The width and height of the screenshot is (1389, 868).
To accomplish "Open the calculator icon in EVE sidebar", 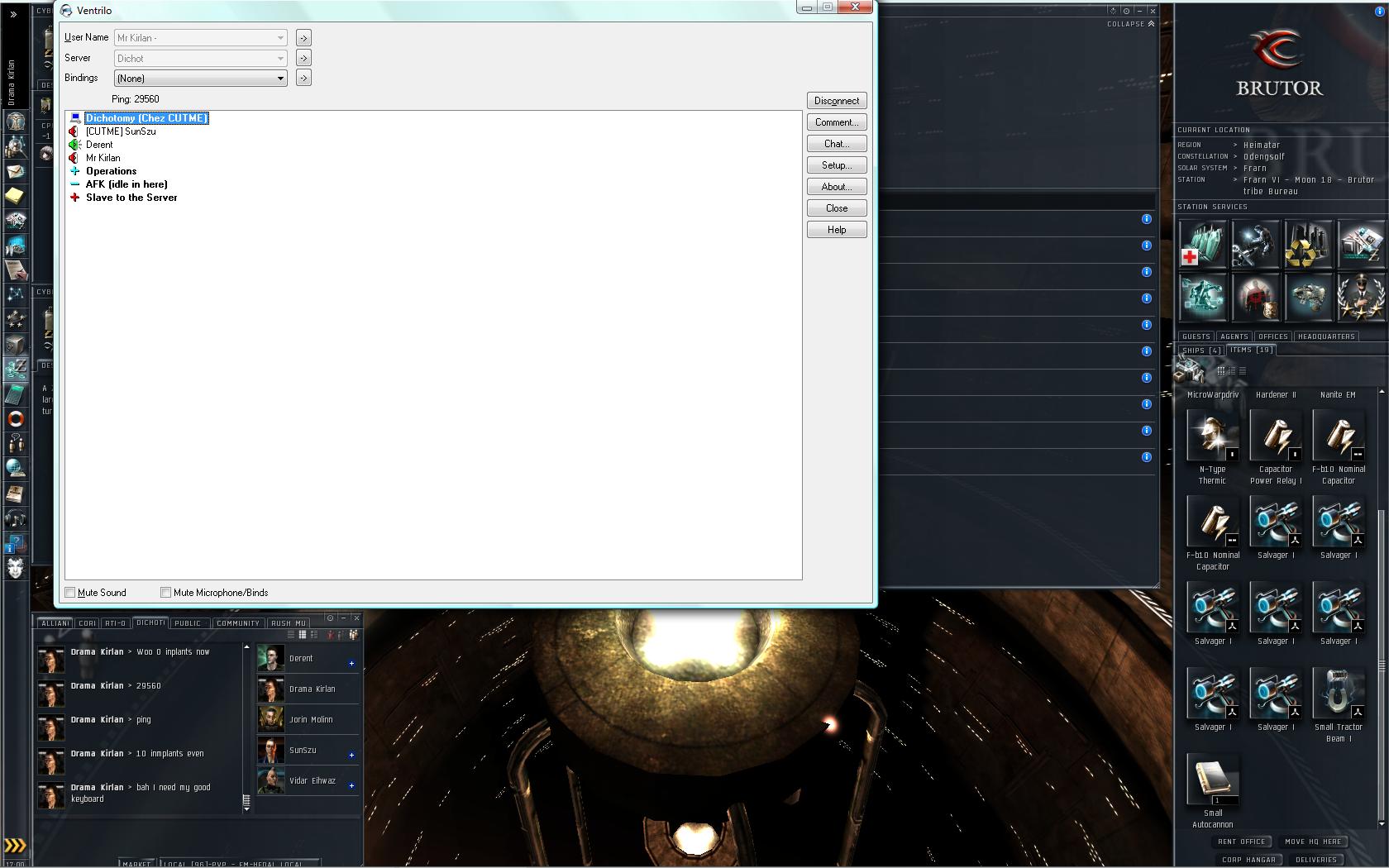I will click(x=16, y=394).
